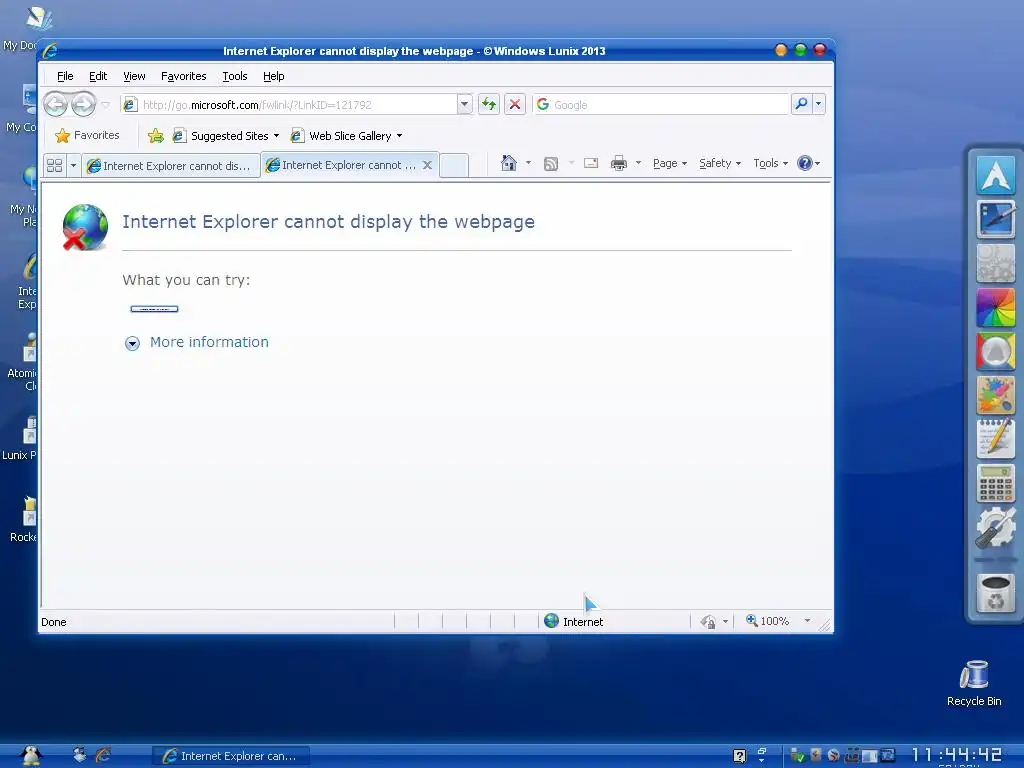Viewport: 1024px width, 768px height.
Task: Expand the address bar history dropdown
Action: (464, 104)
